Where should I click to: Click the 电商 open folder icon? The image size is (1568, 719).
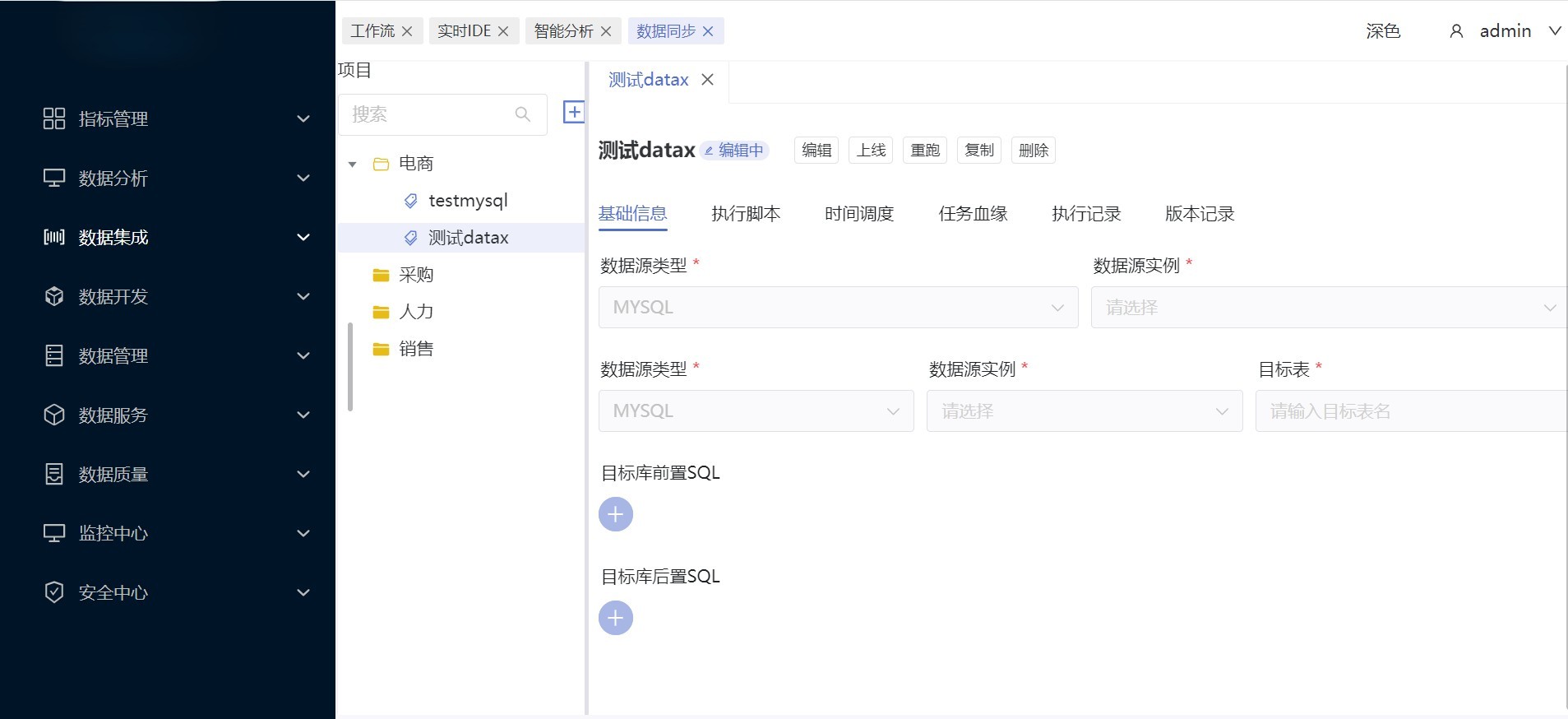coord(381,164)
